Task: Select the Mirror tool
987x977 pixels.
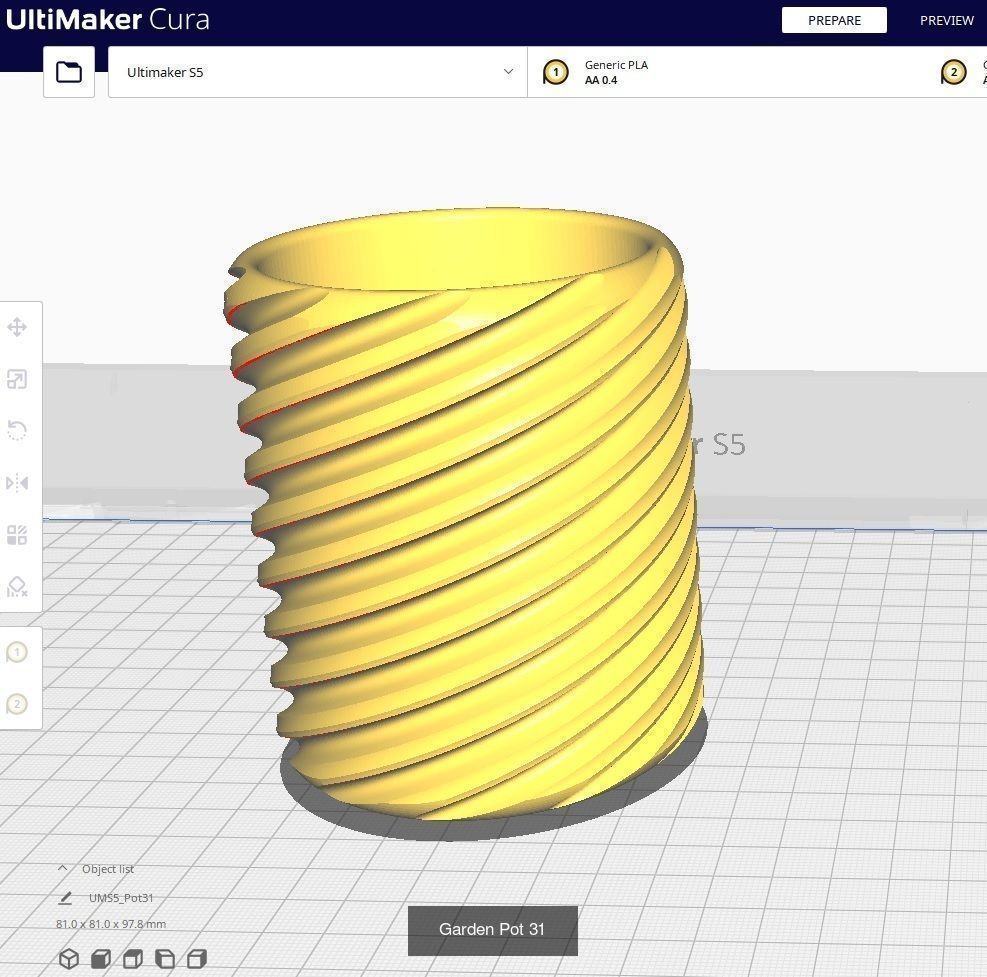Action: 17,483
